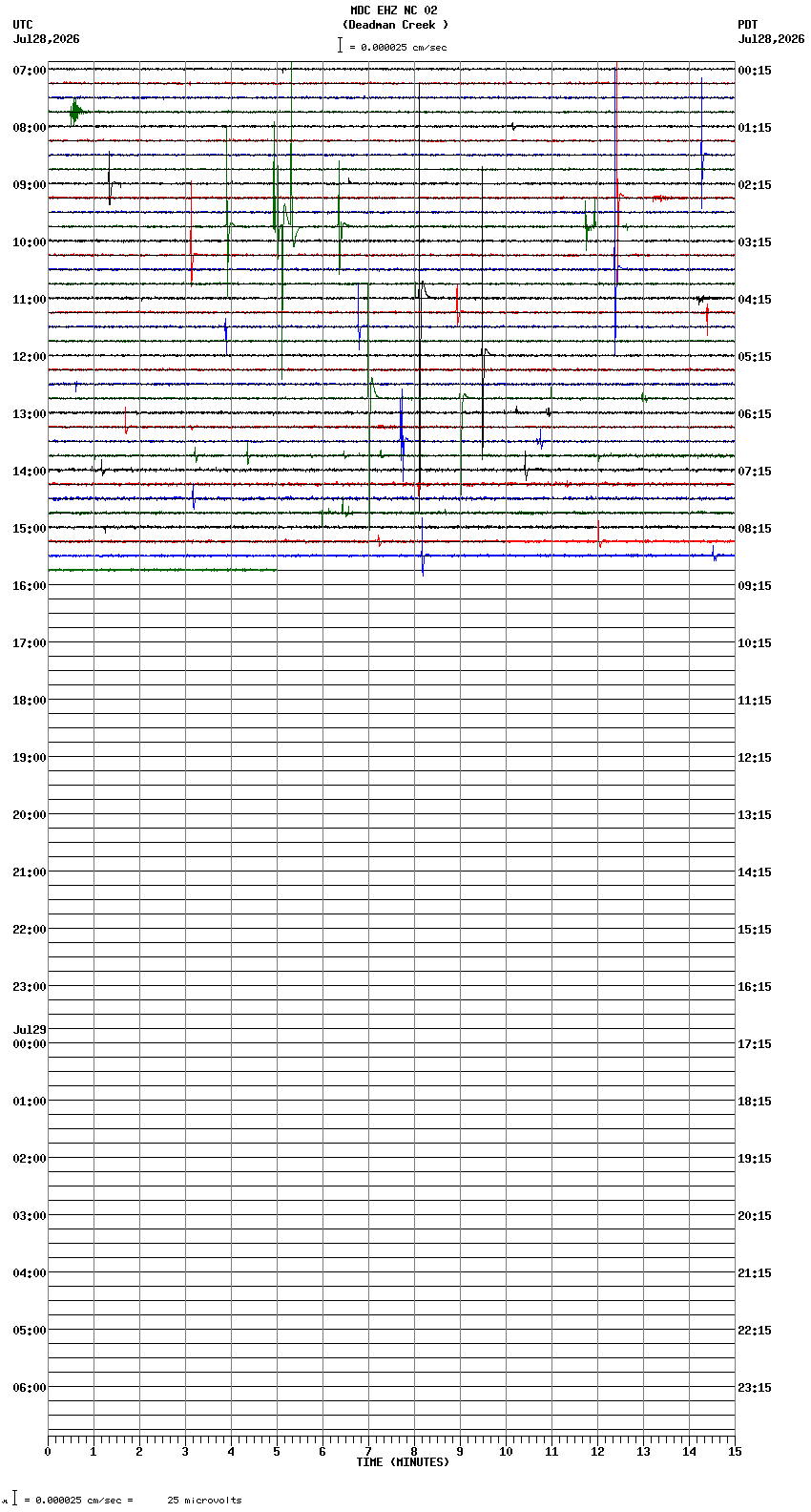Screen dimensions: 811x1512
Task: Click the Jul29 date label on left axis
Action: pyautogui.click(x=30, y=1030)
